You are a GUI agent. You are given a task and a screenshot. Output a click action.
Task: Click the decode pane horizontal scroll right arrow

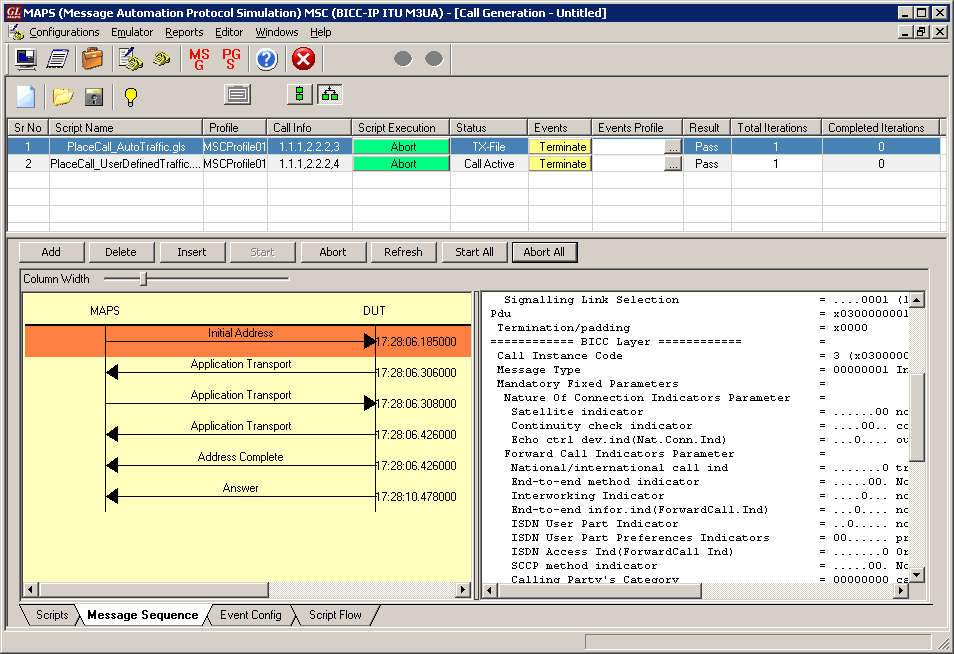tap(902, 590)
